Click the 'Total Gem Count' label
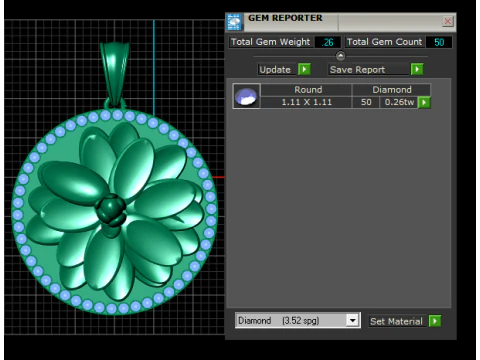Screen dimensions: 480x360 pyautogui.click(x=384, y=42)
